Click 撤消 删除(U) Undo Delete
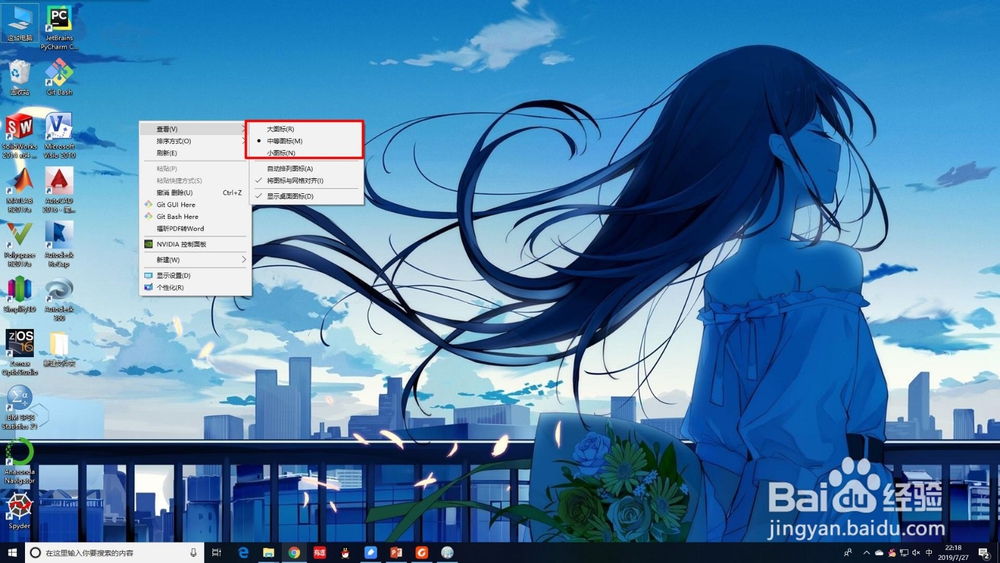1000x563 pixels. pyautogui.click(x=195, y=193)
